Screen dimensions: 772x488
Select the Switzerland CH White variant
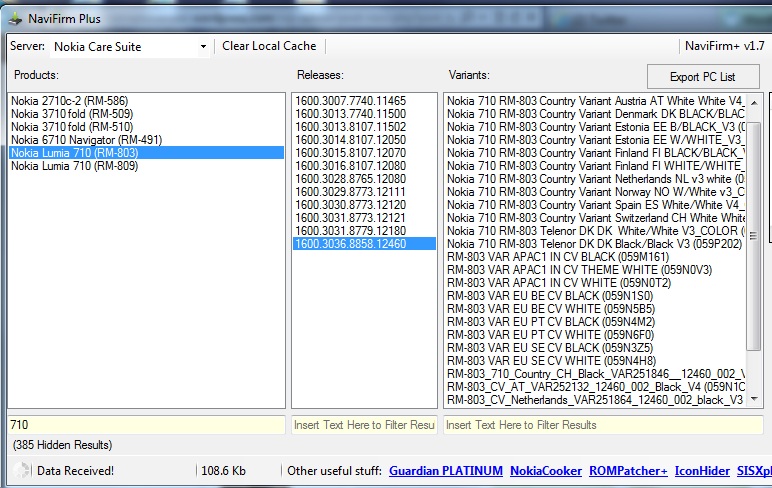click(x=596, y=218)
